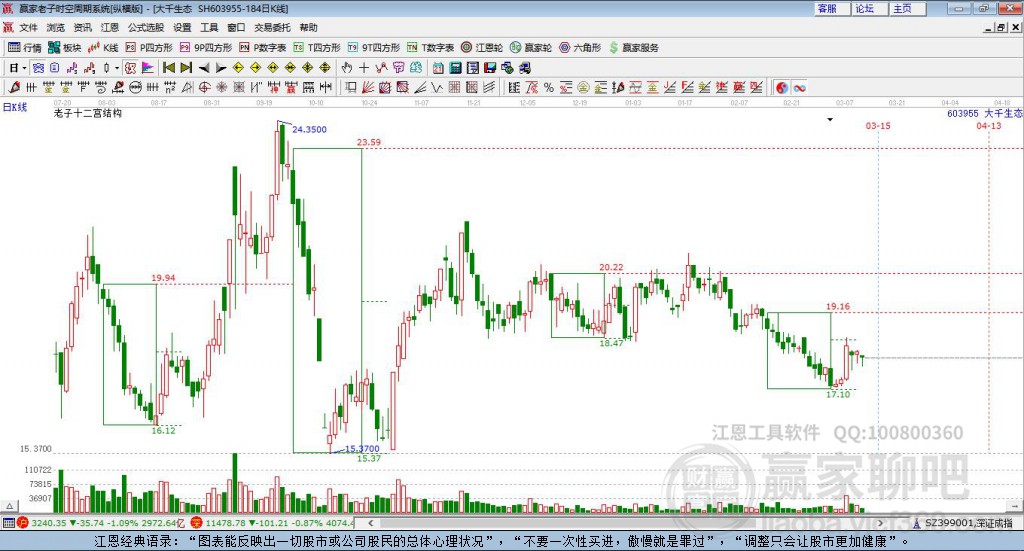The width and height of the screenshot is (1024, 551).
Task: Open the 公式选股 menu
Action: coord(146,27)
